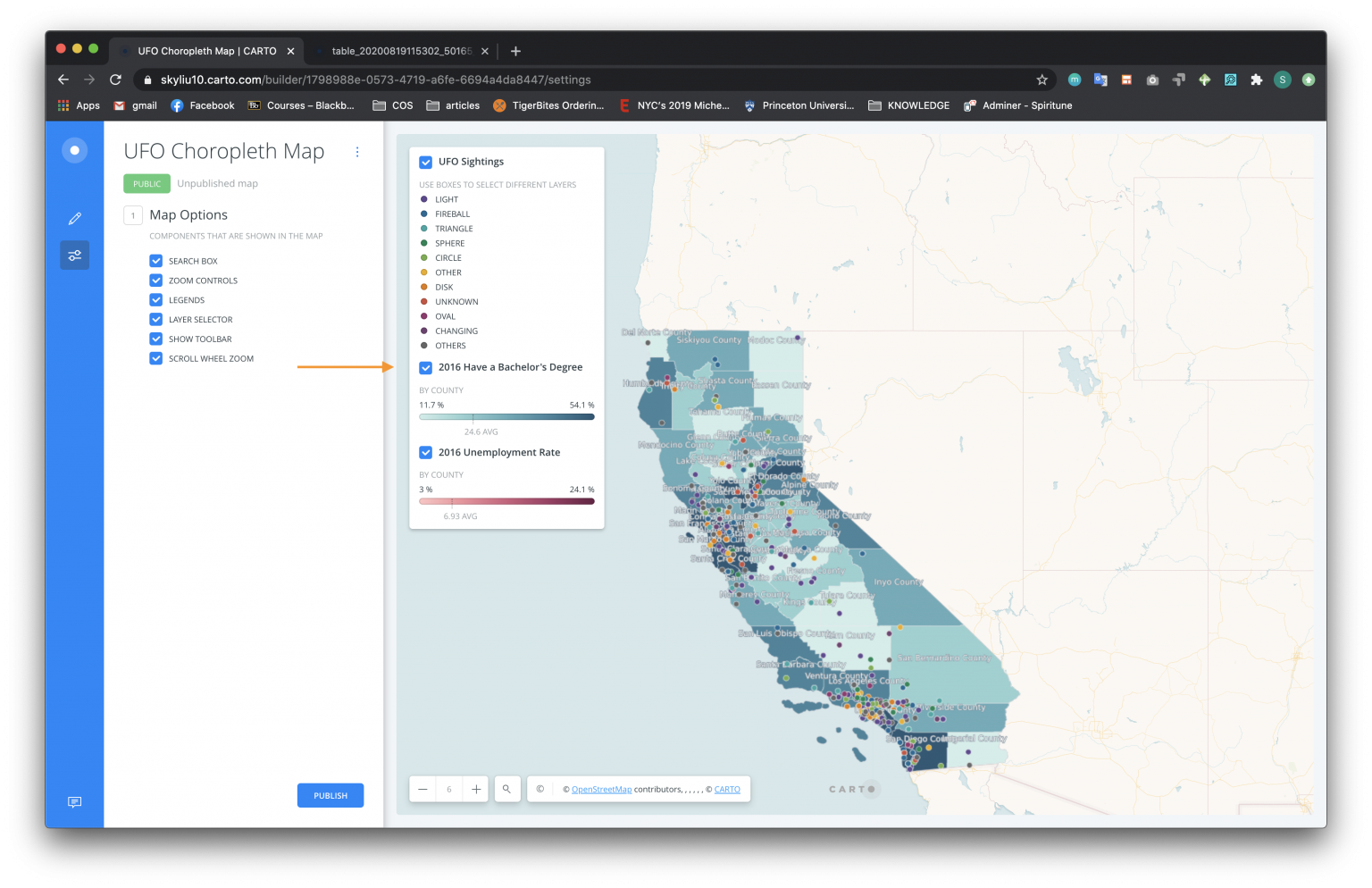
Task: Click the map zoom out minus control
Action: pos(422,789)
